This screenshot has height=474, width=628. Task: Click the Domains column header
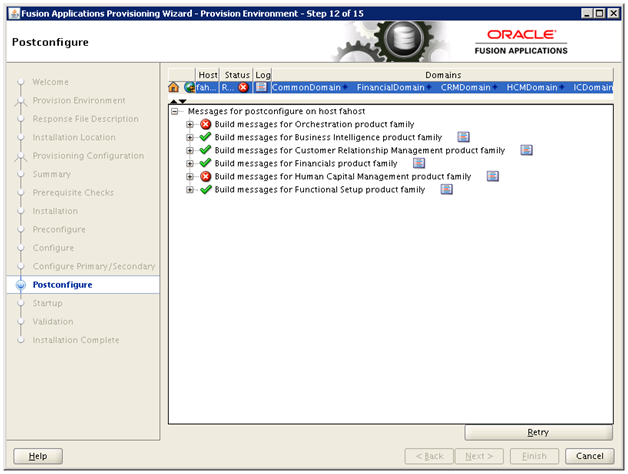click(443, 75)
